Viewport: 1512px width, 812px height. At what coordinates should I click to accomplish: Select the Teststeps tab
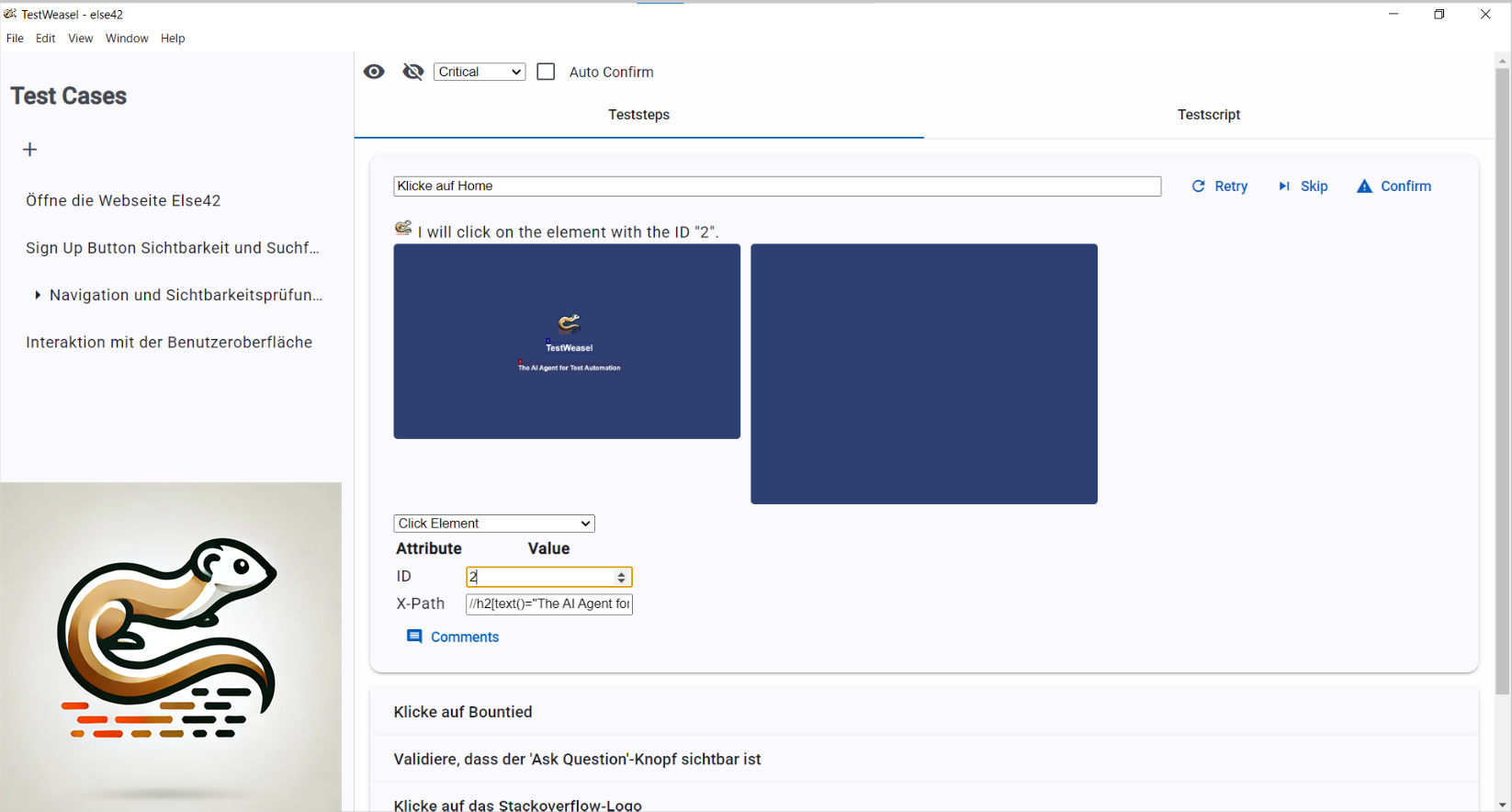[638, 115]
